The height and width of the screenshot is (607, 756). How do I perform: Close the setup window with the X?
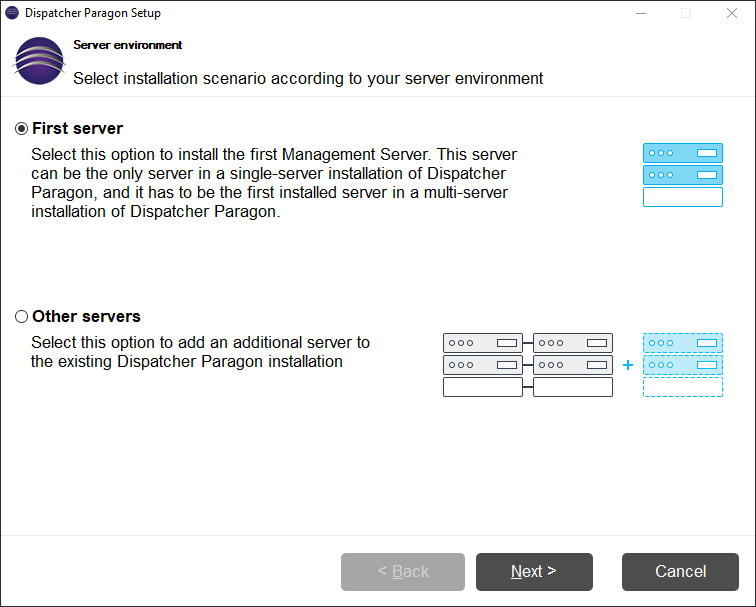pos(732,13)
